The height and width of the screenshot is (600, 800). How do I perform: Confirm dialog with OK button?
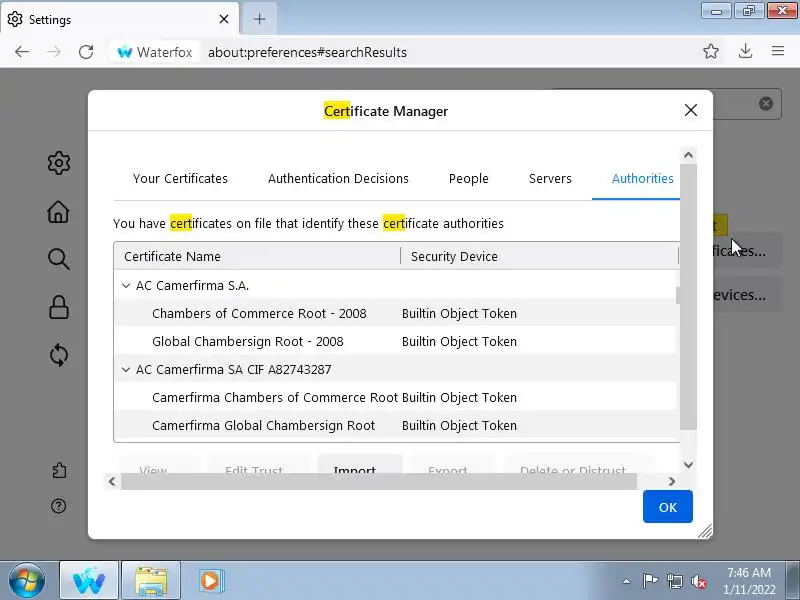pyautogui.click(x=667, y=507)
